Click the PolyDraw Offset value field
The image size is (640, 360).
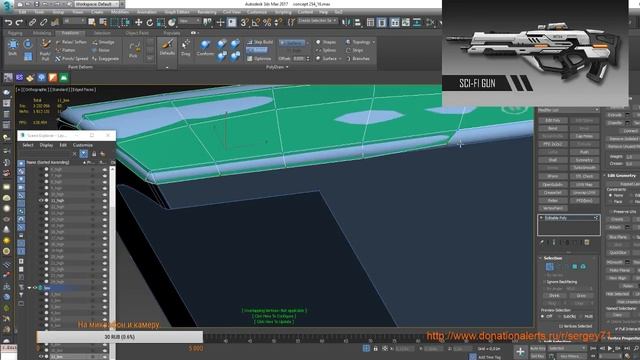tap(298, 59)
